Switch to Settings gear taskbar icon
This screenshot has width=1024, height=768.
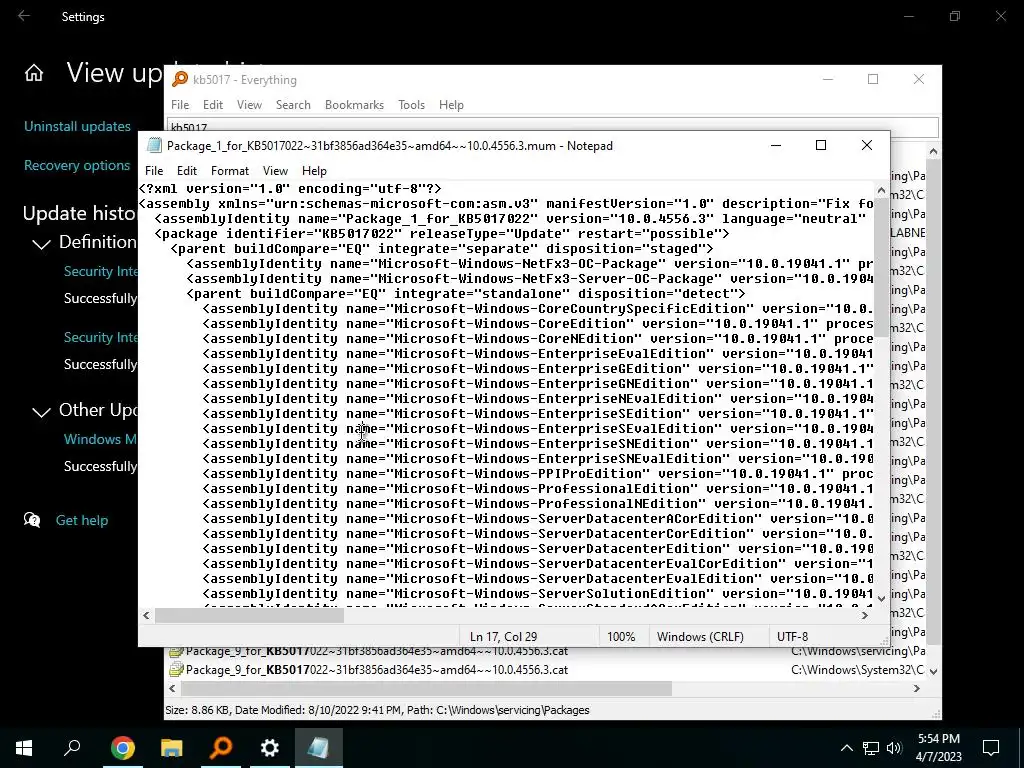(x=270, y=748)
